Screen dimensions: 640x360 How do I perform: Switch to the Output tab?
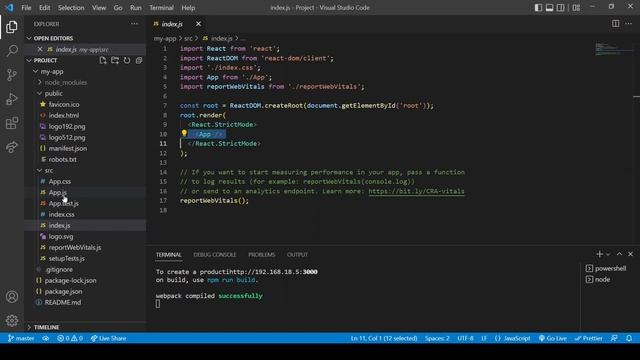coord(297,255)
